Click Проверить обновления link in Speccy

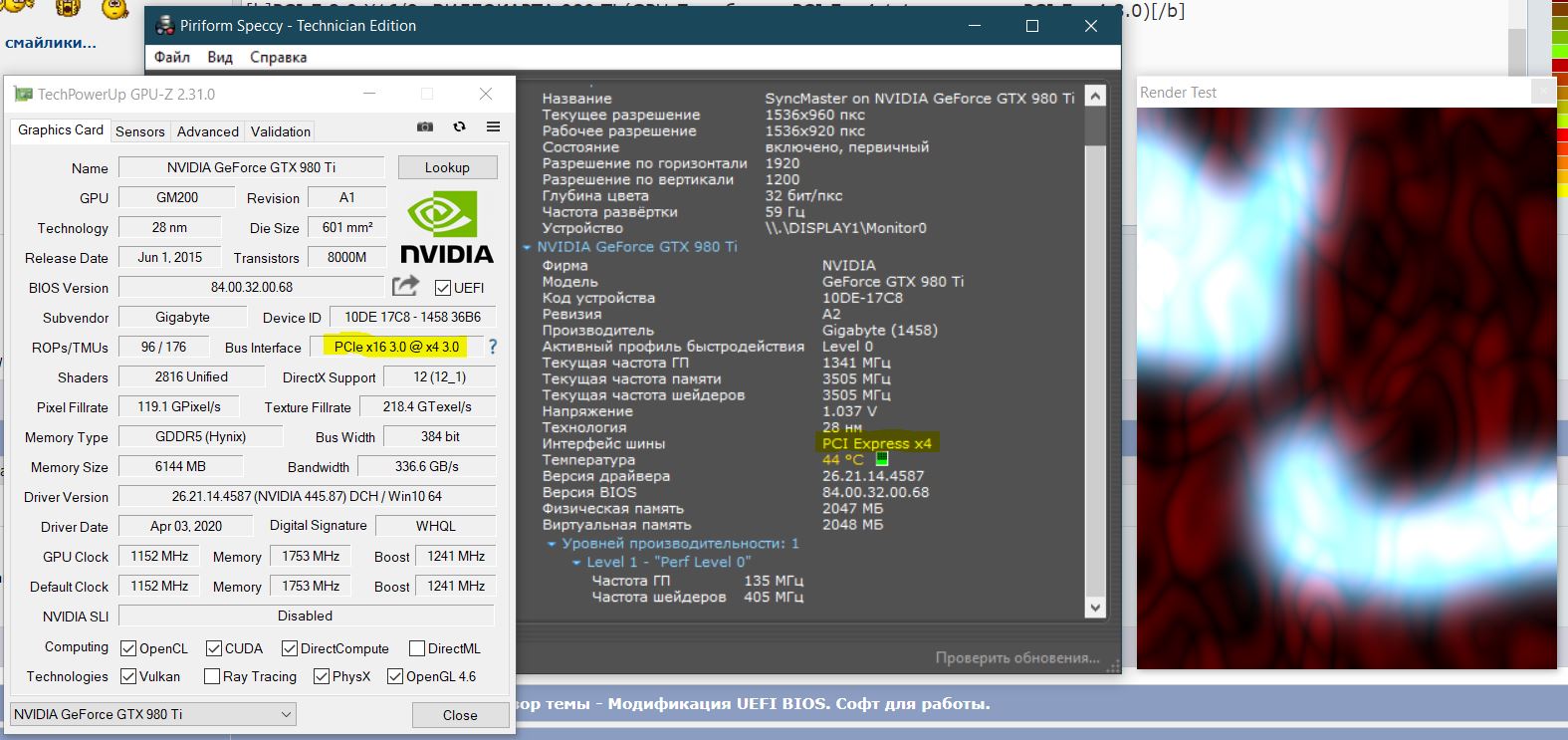point(1017,658)
